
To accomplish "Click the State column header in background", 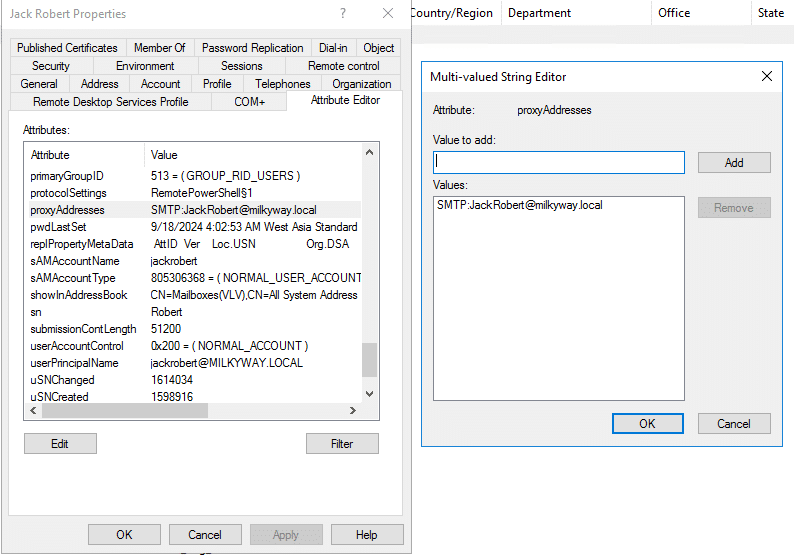I will [772, 13].
